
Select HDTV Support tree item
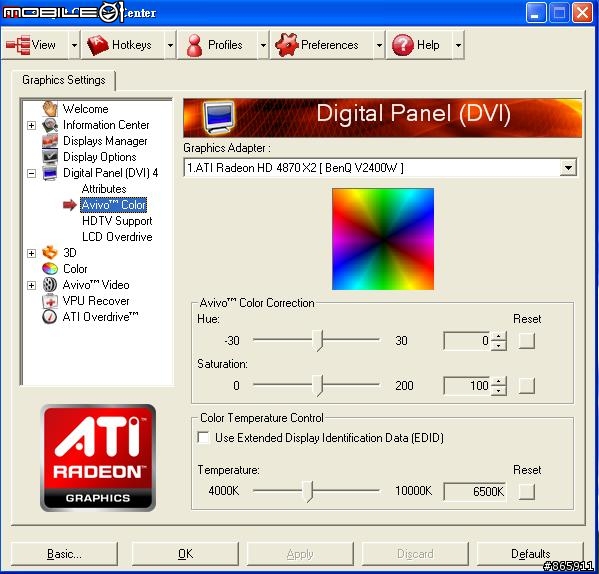(117, 221)
